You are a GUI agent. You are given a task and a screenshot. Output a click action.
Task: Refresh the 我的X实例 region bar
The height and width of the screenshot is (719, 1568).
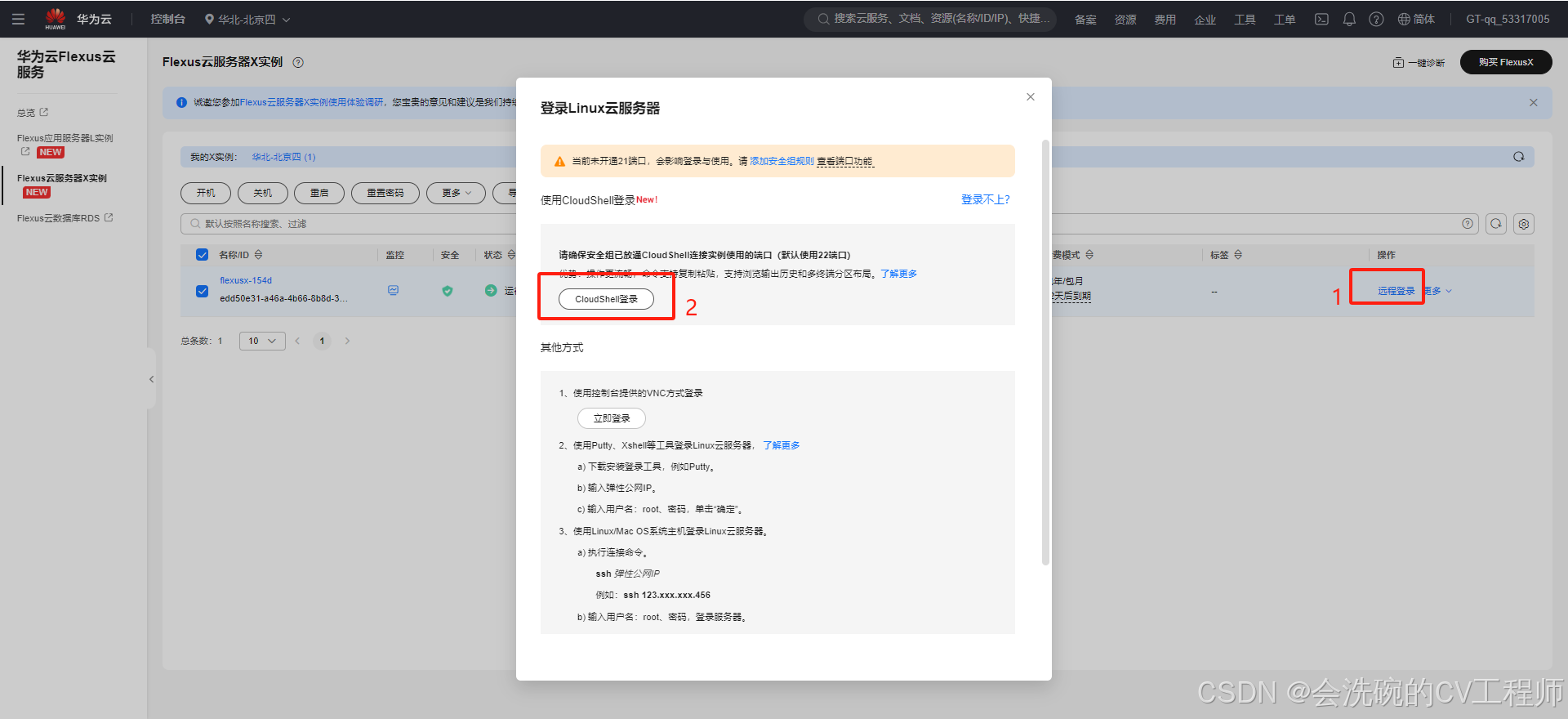coord(1519,157)
